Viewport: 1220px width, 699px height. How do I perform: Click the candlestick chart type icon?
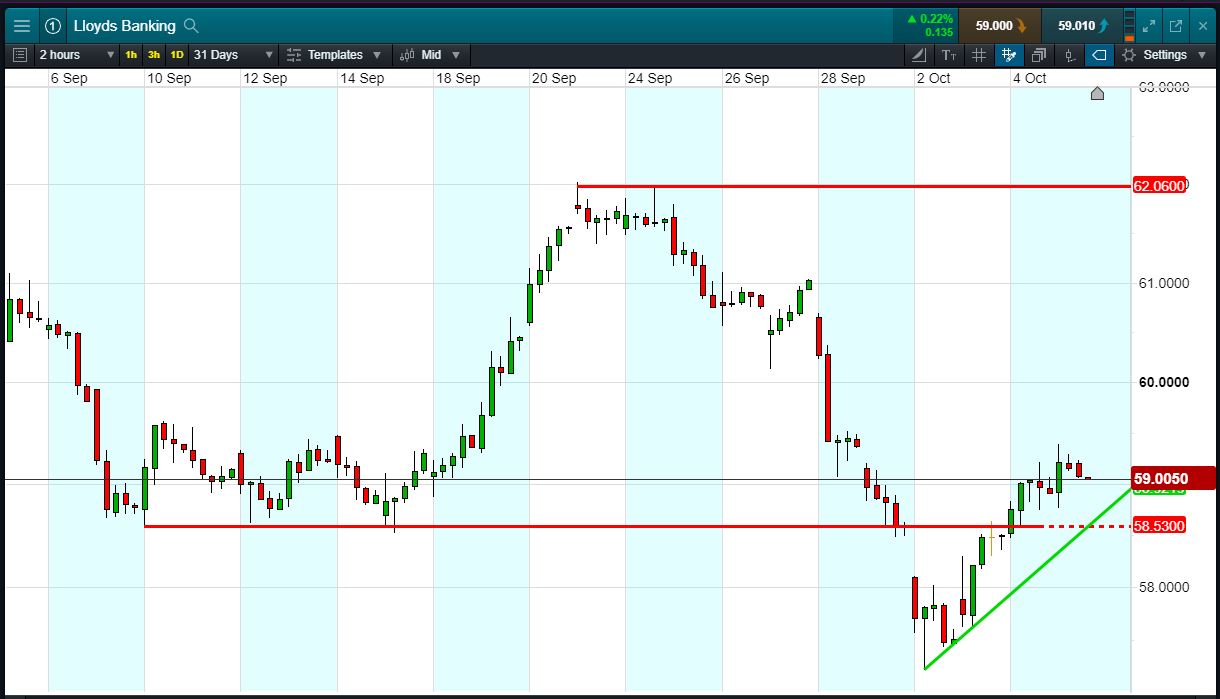click(1069, 55)
